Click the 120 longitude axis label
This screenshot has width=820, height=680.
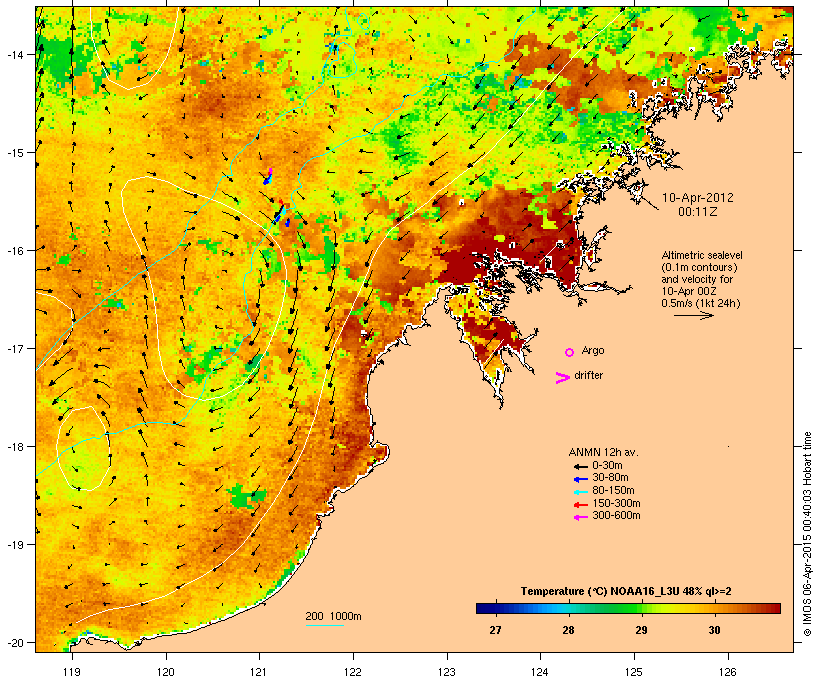166,672
